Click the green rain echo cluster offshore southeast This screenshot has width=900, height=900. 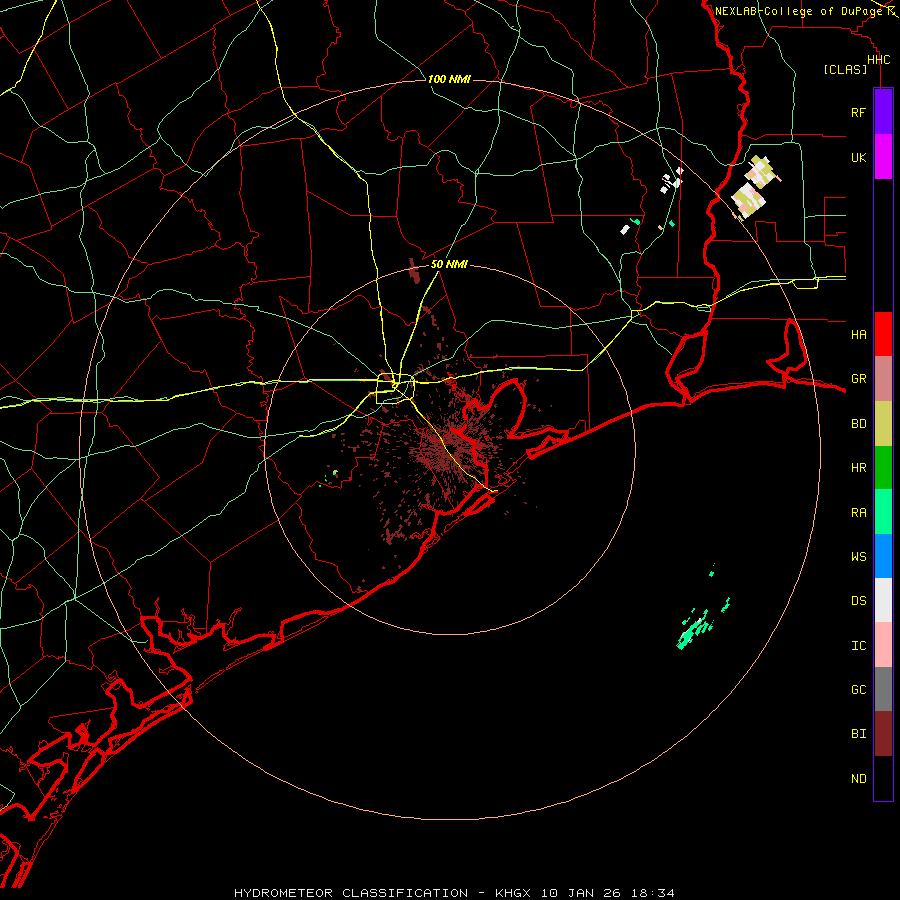point(695,631)
